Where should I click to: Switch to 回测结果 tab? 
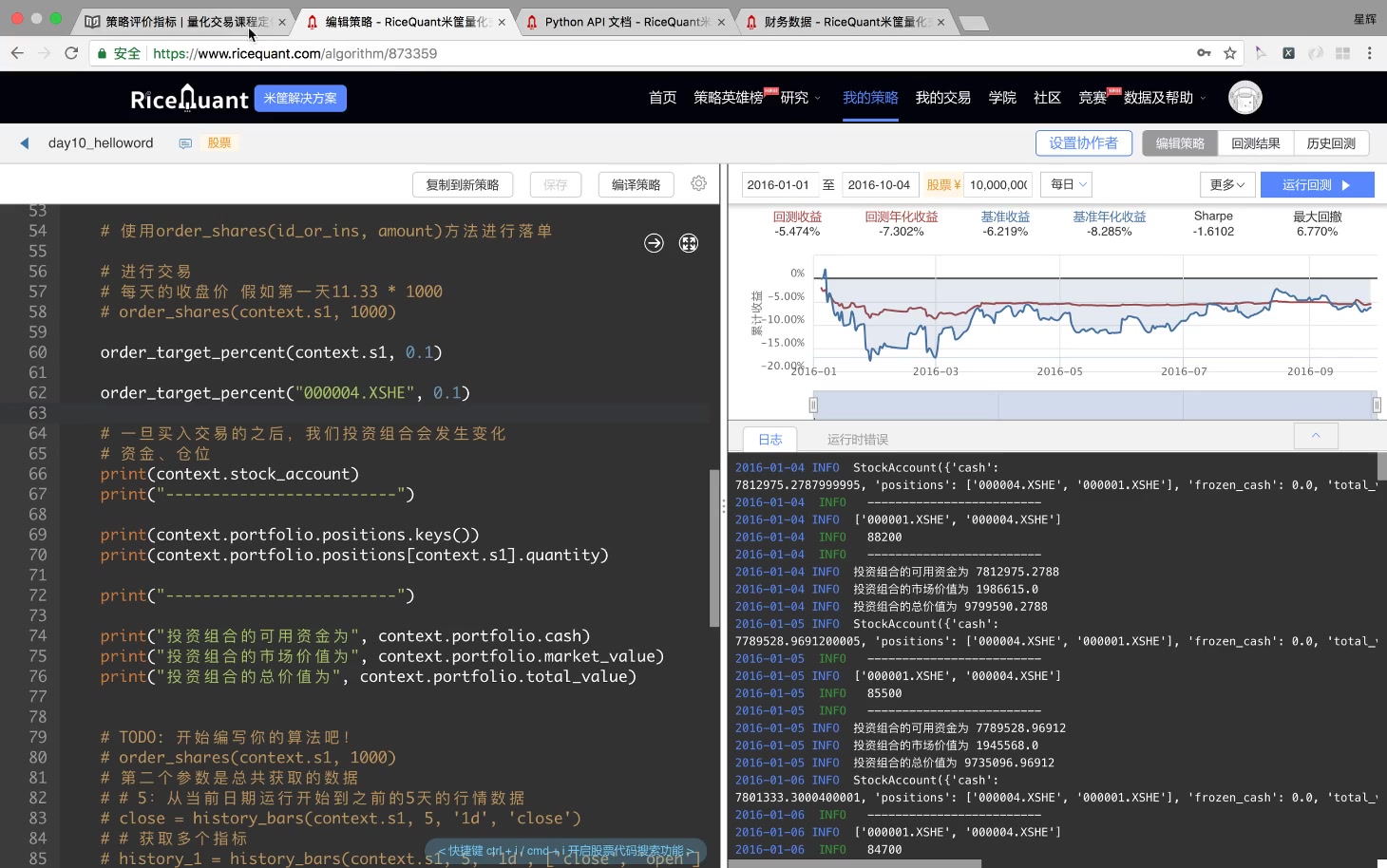coord(1256,143)
